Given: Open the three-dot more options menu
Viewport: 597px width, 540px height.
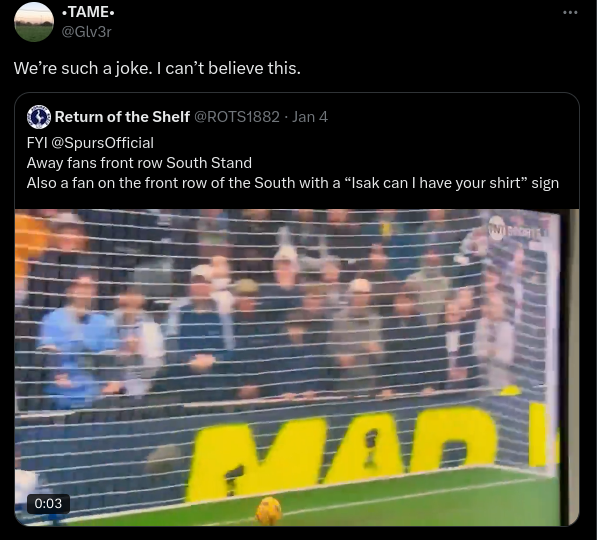Looking at the screenshot, I should coord(570,13).
